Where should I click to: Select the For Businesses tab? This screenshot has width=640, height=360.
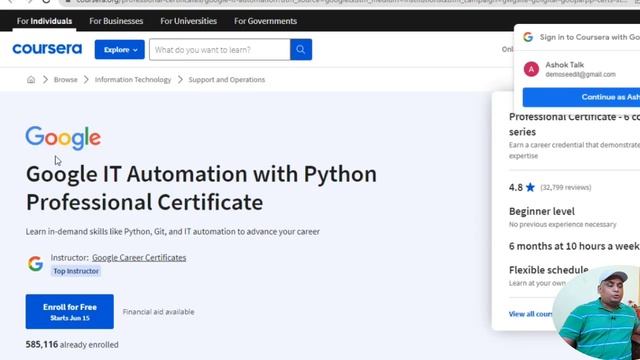(x=116, y=21)
